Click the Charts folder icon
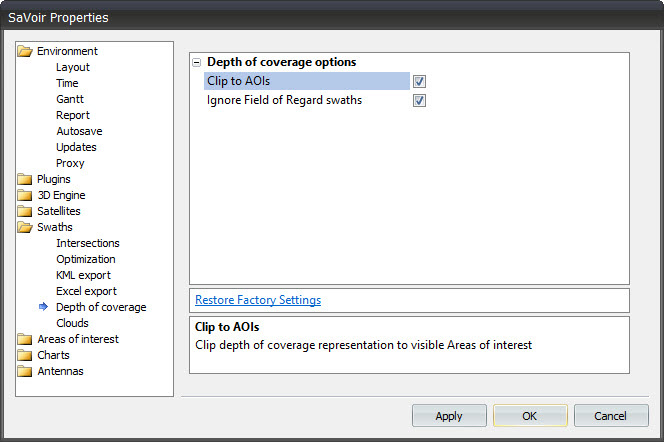The height and width of the screenshot is (442, 664). tap(26, 355)
